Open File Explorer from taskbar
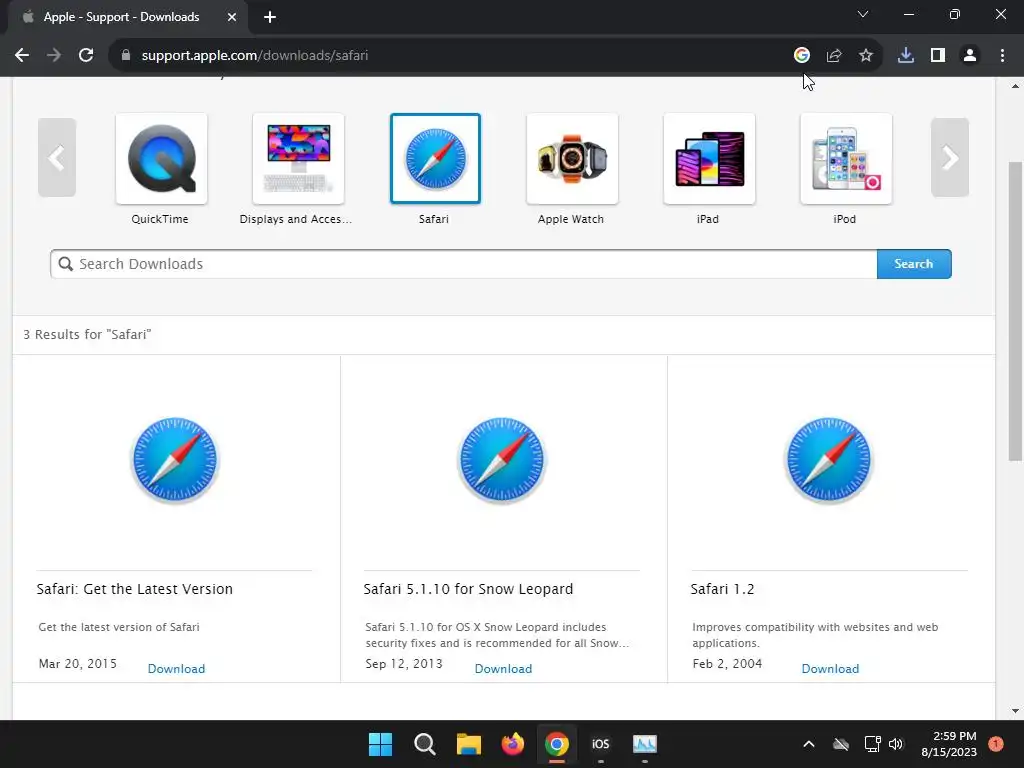The height and width of the screenshot is (768, 1024). point(468,744)
